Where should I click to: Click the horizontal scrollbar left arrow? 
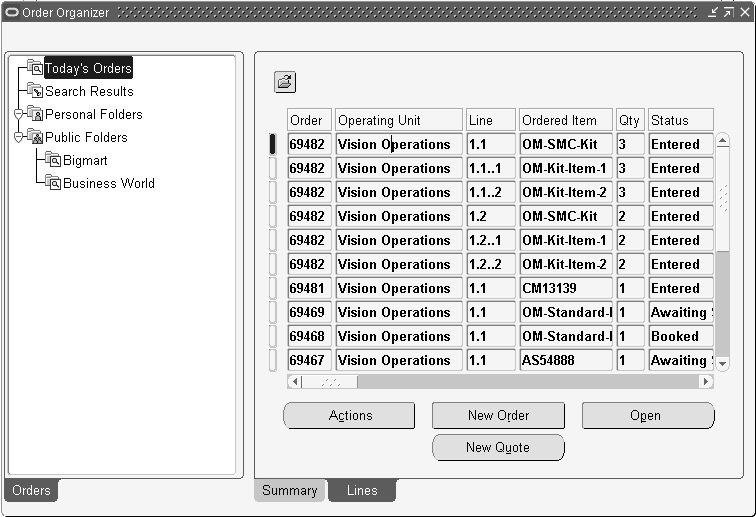pos(295,381)
